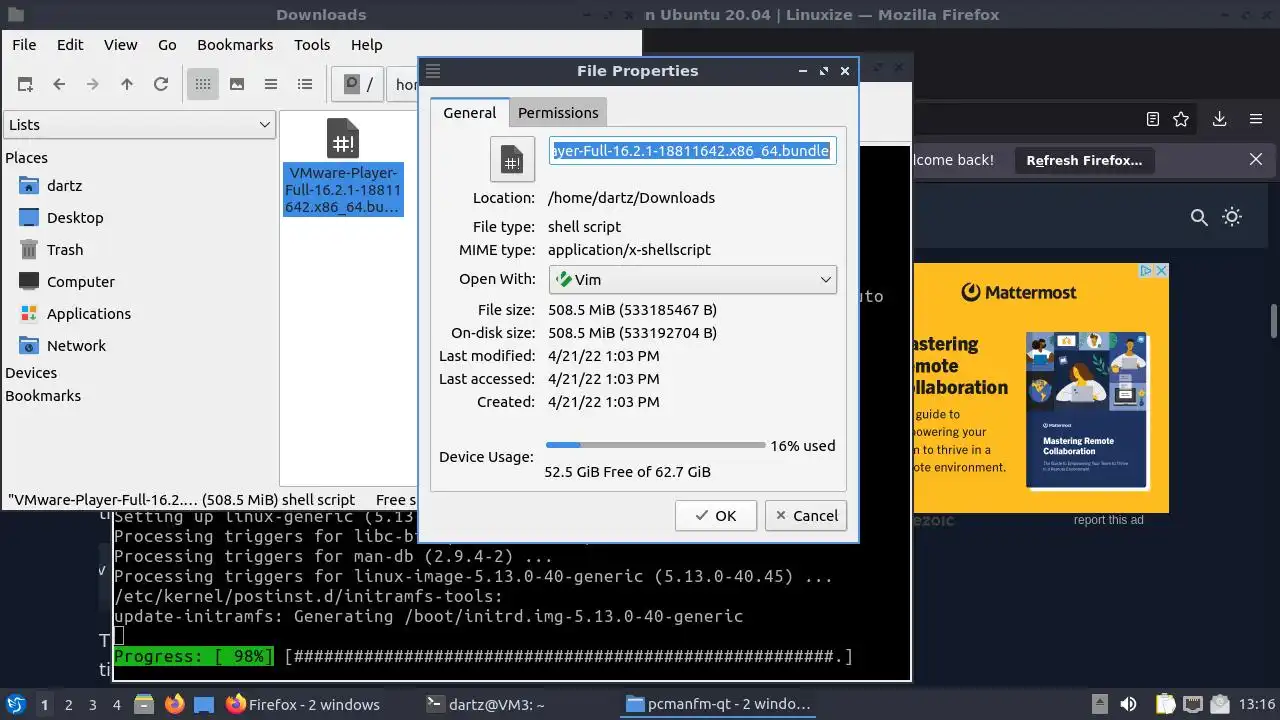Screen dimensions: 1280x720
Task: Click 'report this ad' link
Action: click(x=1108, y=520)
